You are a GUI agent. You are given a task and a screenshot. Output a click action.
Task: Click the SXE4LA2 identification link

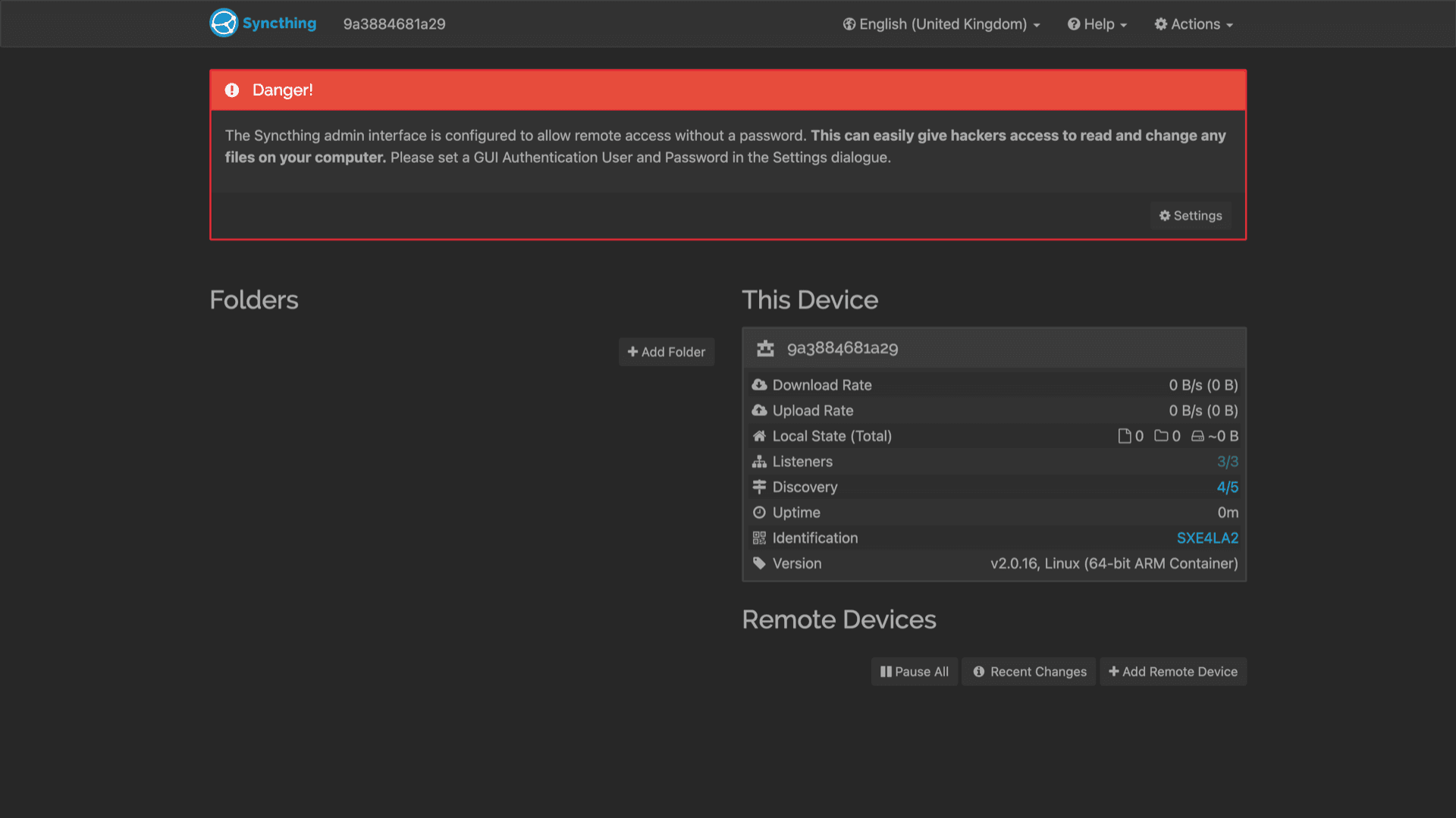coord(1207,538)
